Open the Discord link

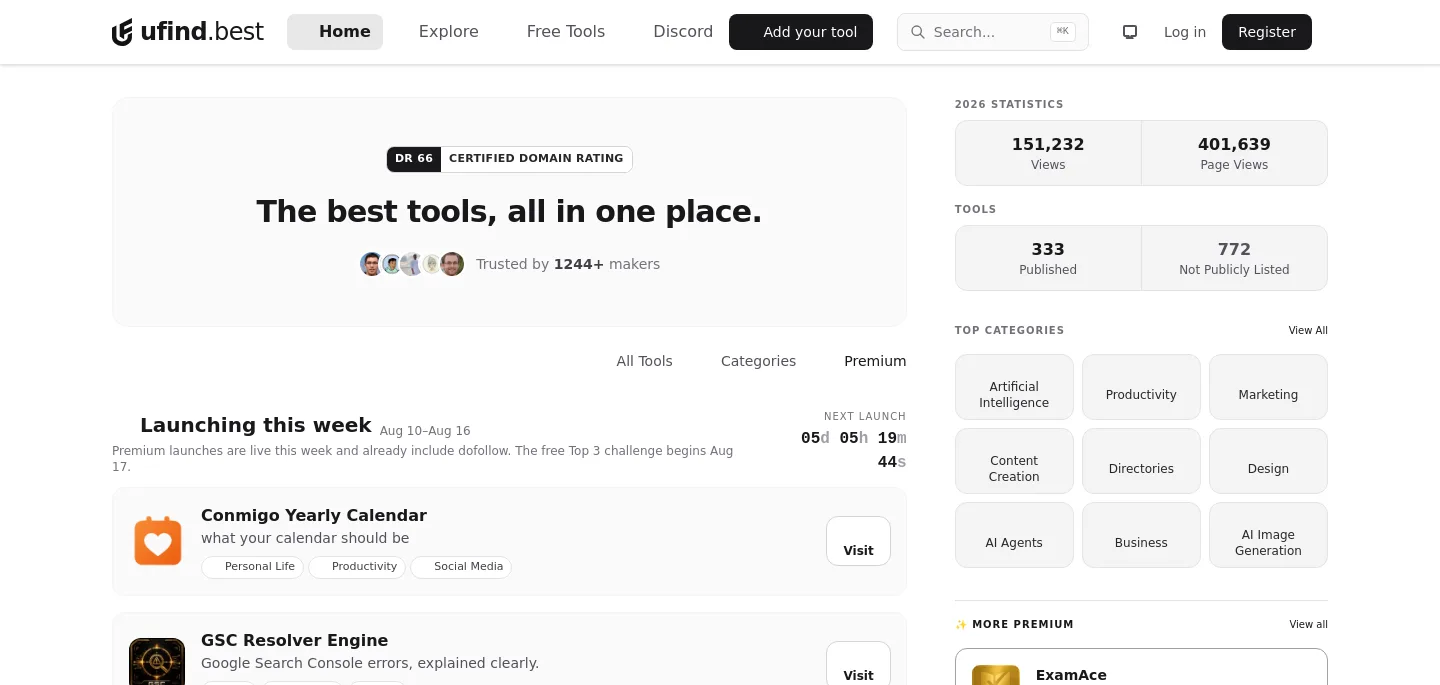[683, 32]
